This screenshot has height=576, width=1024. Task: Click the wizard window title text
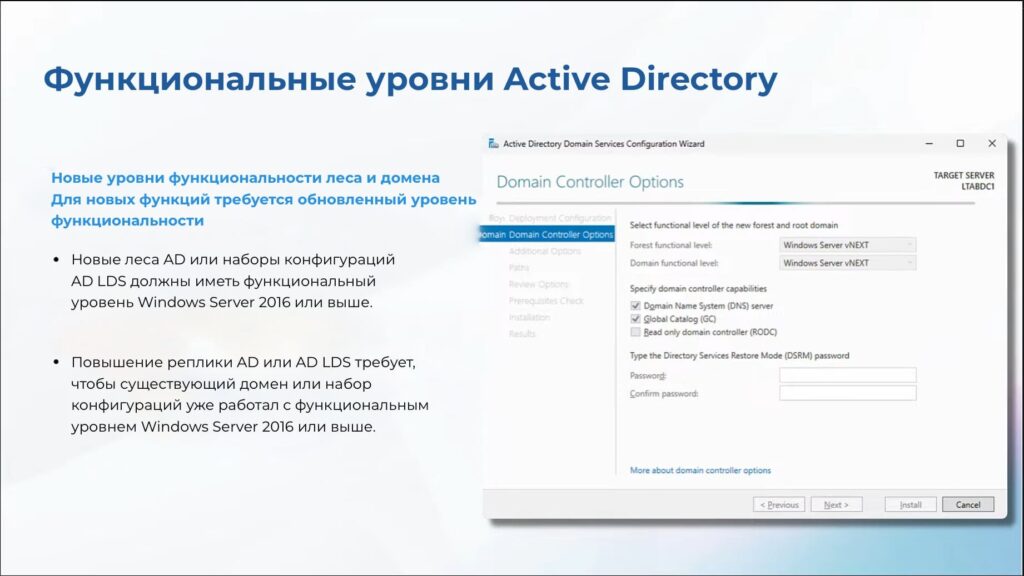pyautogui.click(x=603, y=144)
